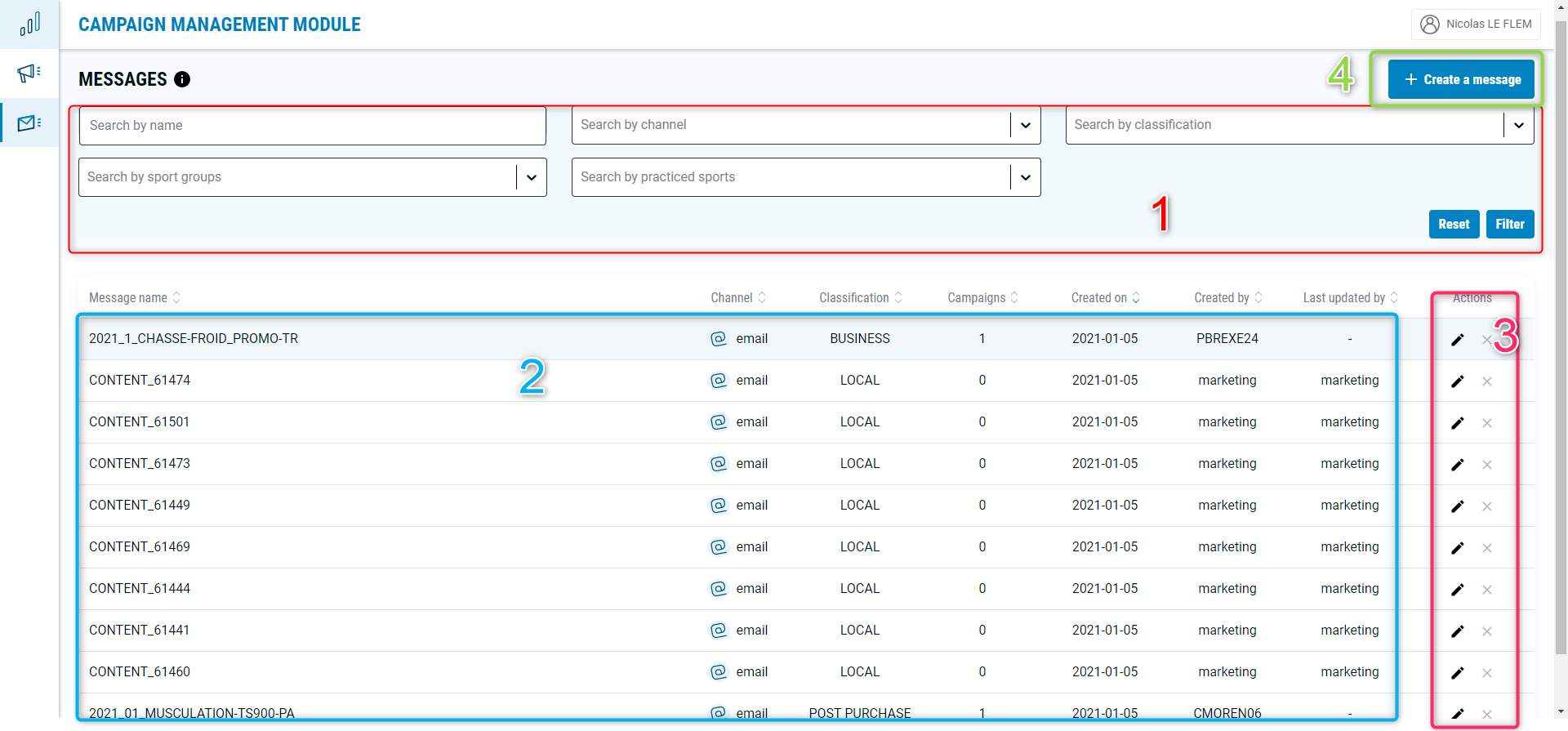Image resolution: width=1568 pixels, height=731 pixels.
Task: Click the Campaign Management Module title
Action: pyautogui.click(x=220, y=25)
